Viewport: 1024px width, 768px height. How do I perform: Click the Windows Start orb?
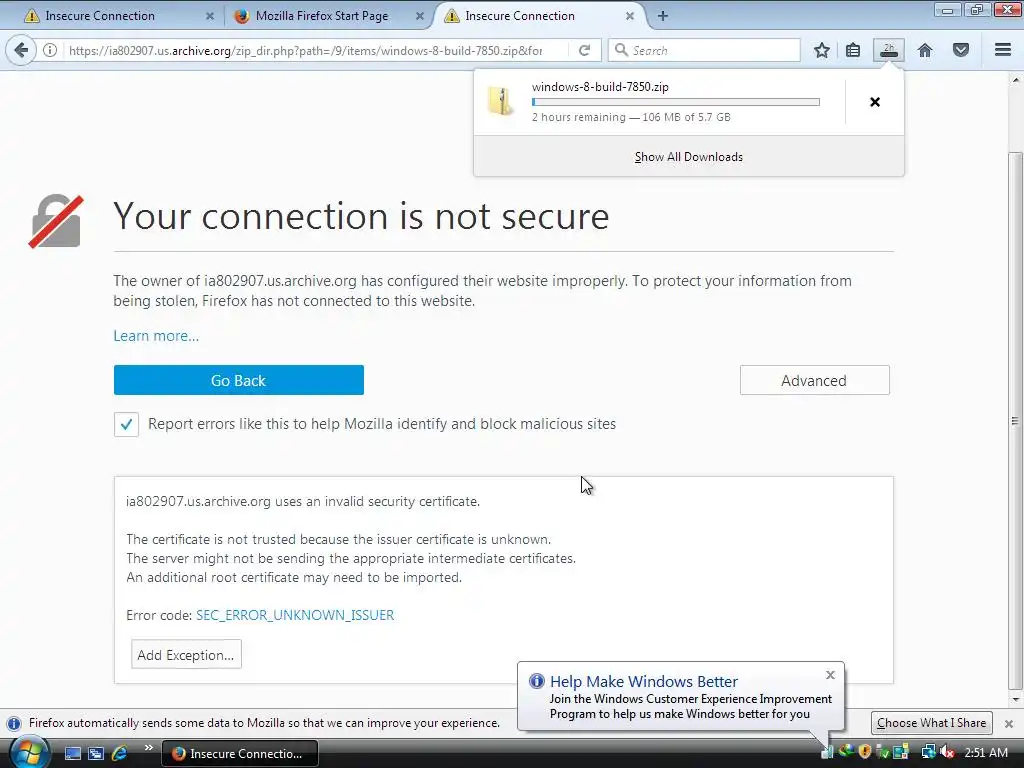[x=29, y=752]
